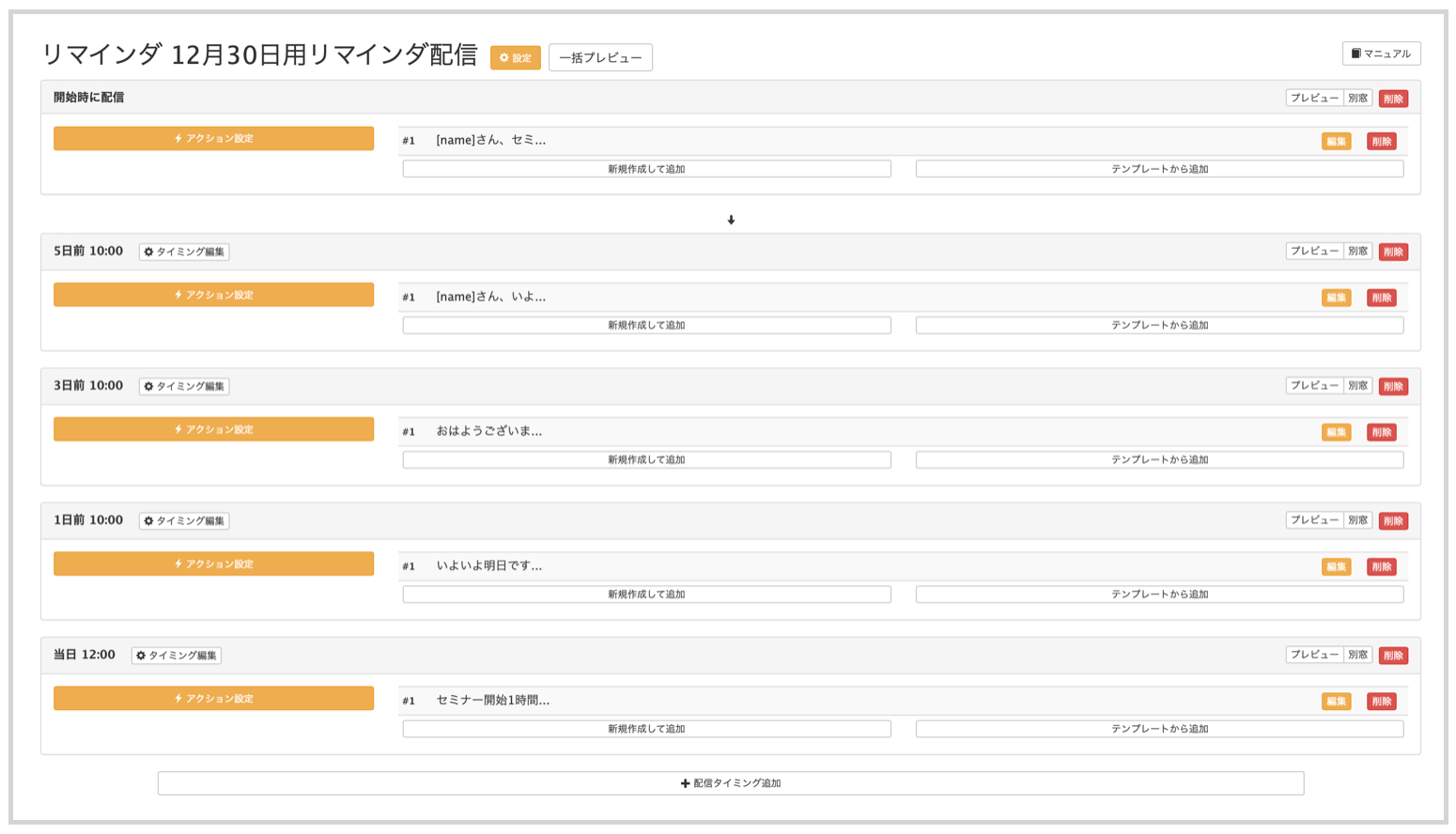
Task: Open タイミング編集 for 1日前 10:00
Action: click(184, 521)
